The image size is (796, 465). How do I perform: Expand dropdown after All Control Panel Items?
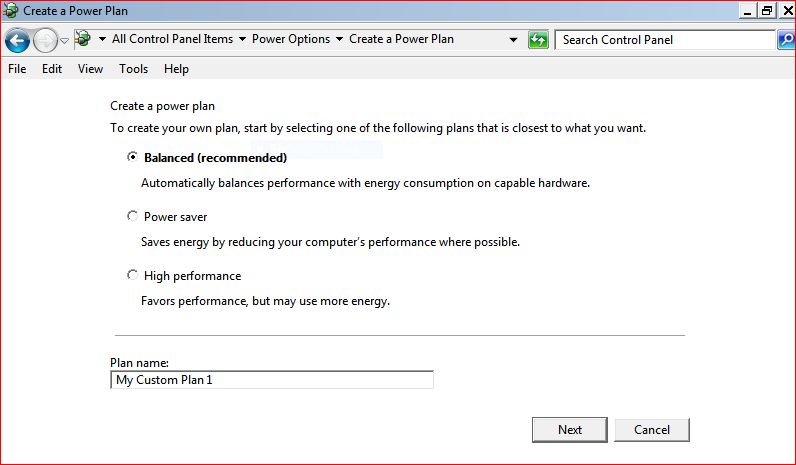click(243, 39)
